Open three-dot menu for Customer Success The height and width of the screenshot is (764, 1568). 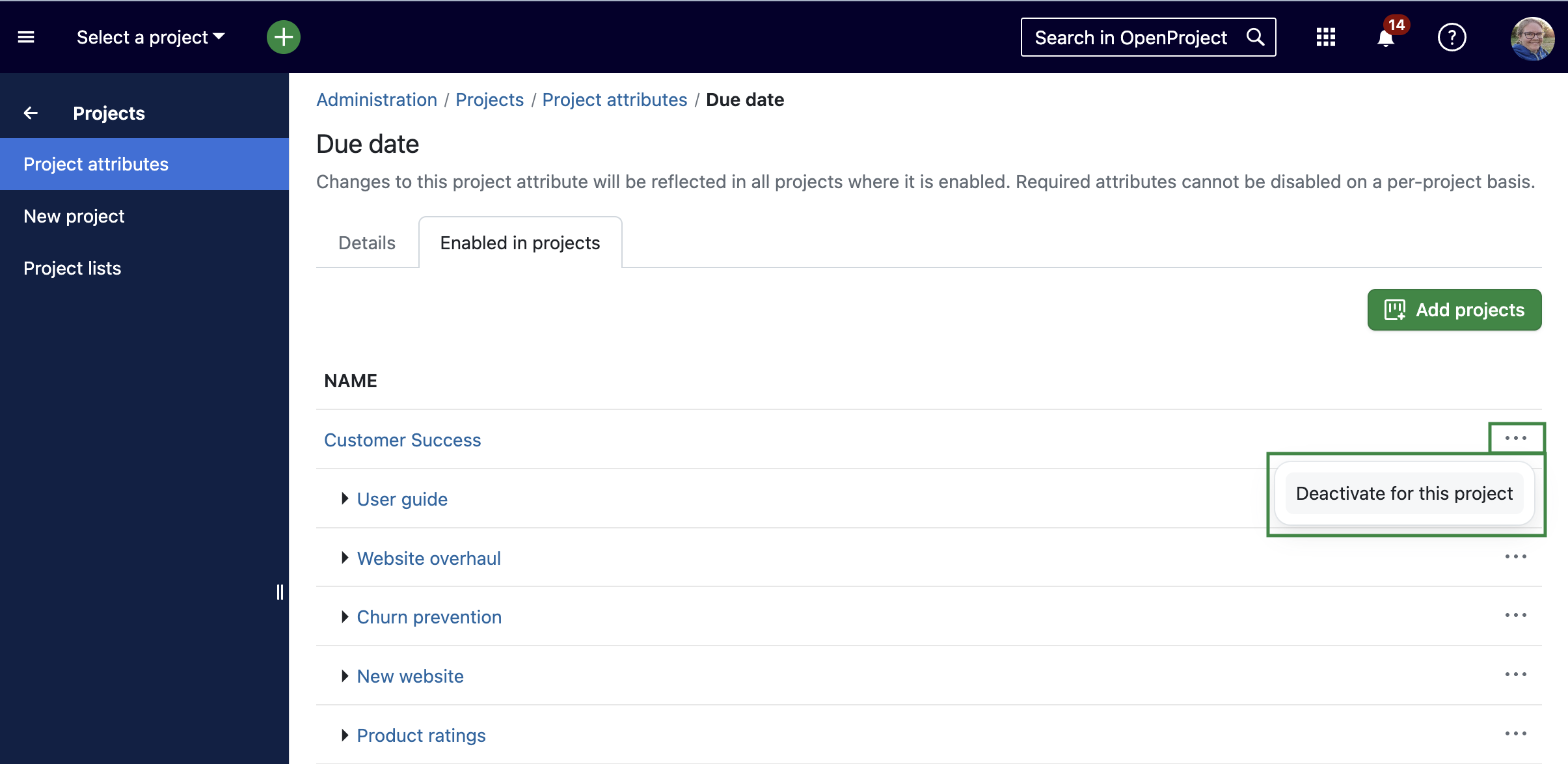pyautogui.click(x=1515, y=438)
